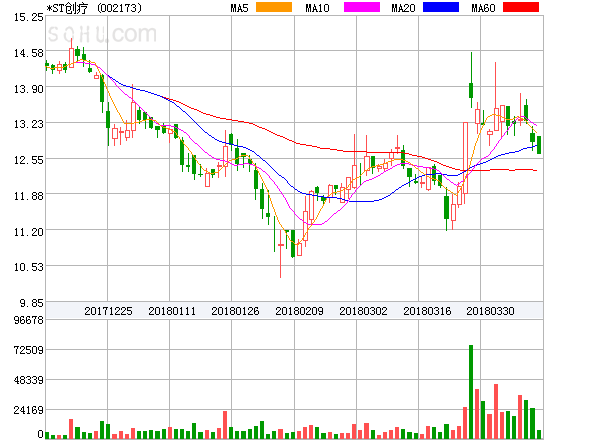
Task: Click the 14.58 price axis label
Action: 29,53
